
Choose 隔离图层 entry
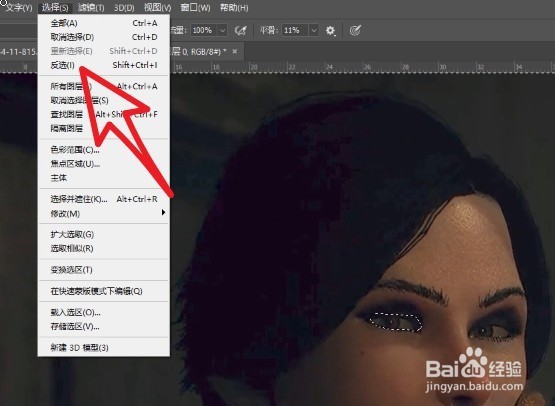tap(104, 128)
